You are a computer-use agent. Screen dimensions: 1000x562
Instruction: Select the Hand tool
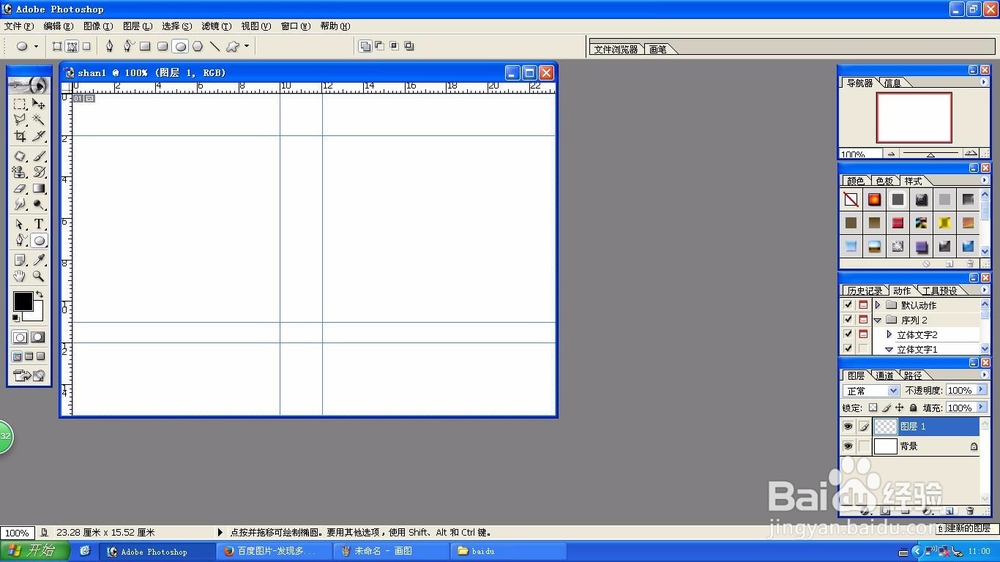click(20, 276)
